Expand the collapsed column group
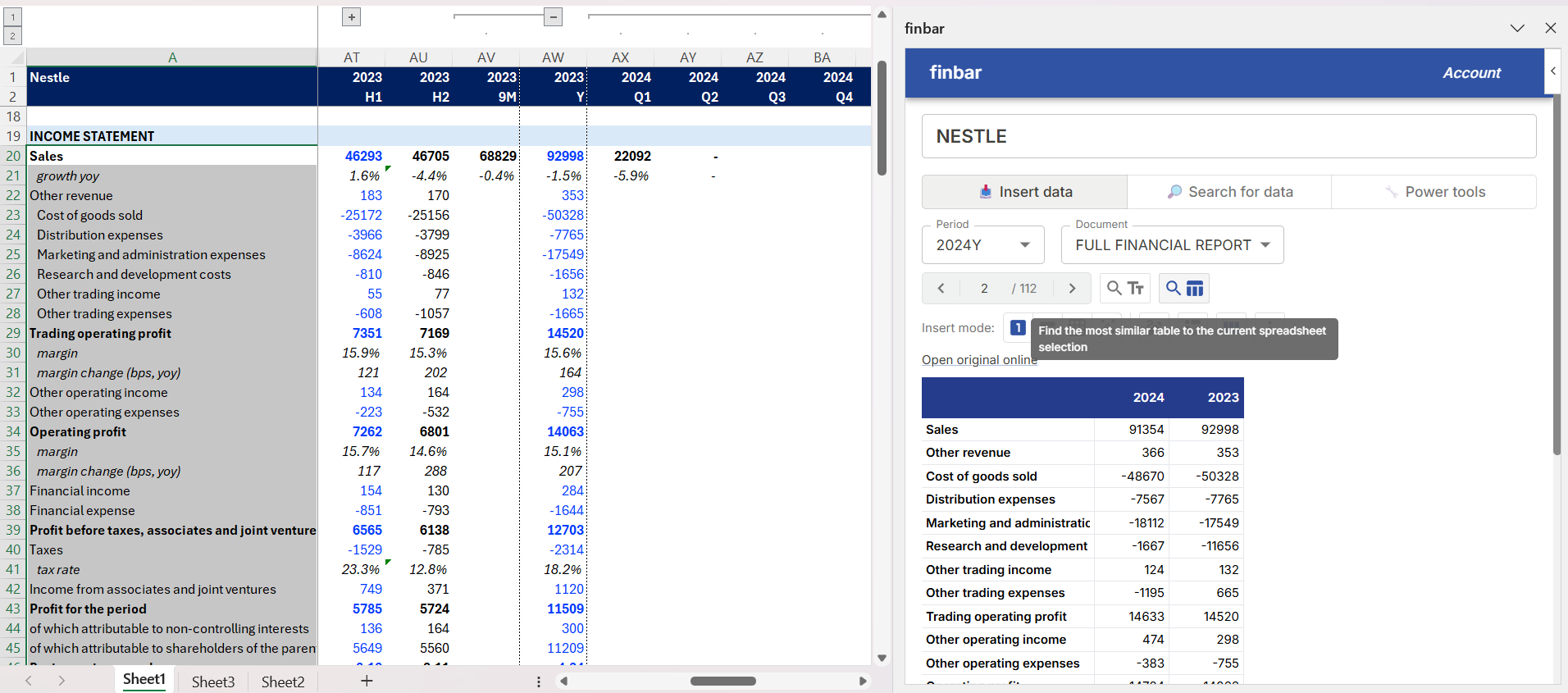This screenshot has width=1568, height=693. [x=351, y=17]
